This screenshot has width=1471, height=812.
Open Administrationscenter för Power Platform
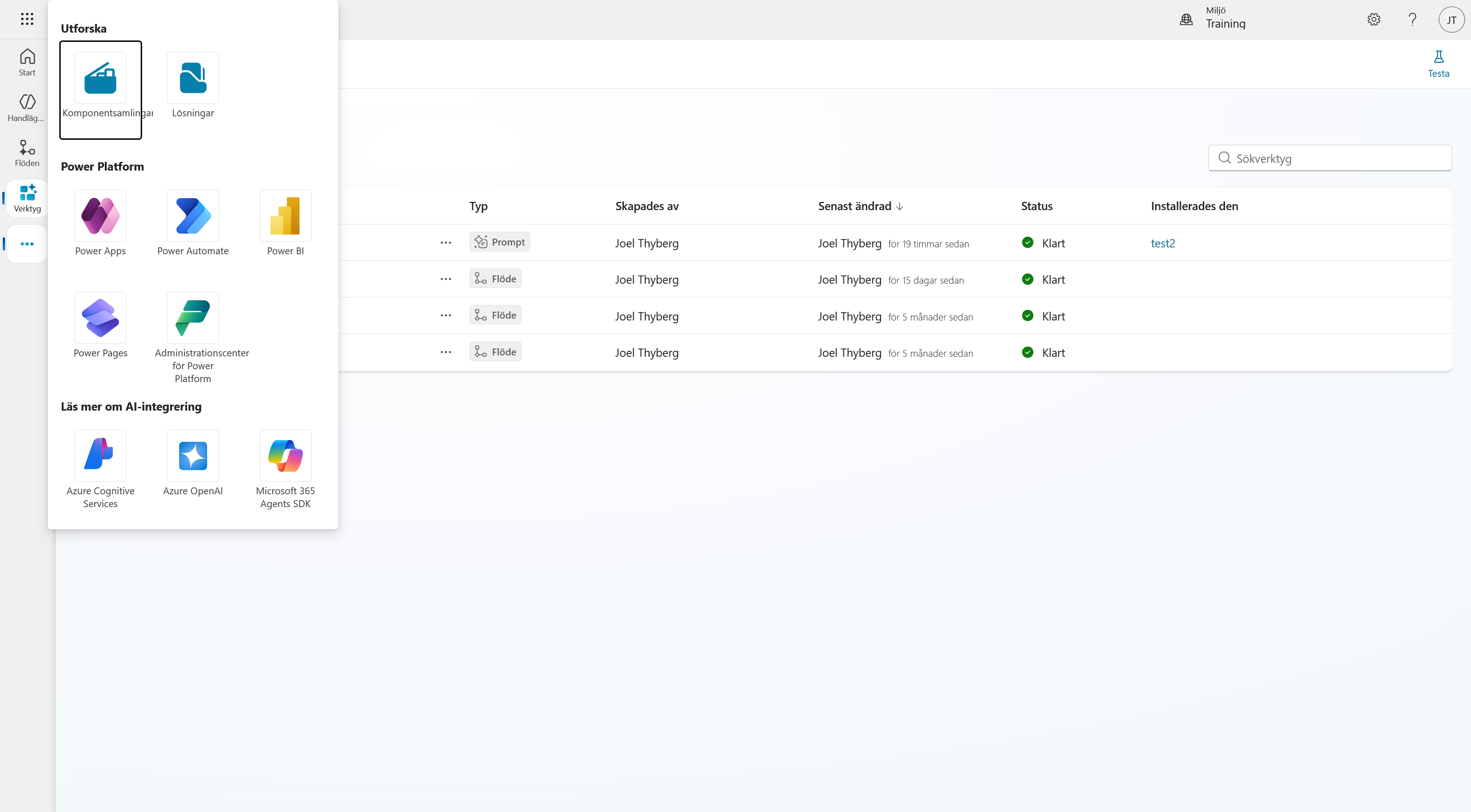[193, 338]
